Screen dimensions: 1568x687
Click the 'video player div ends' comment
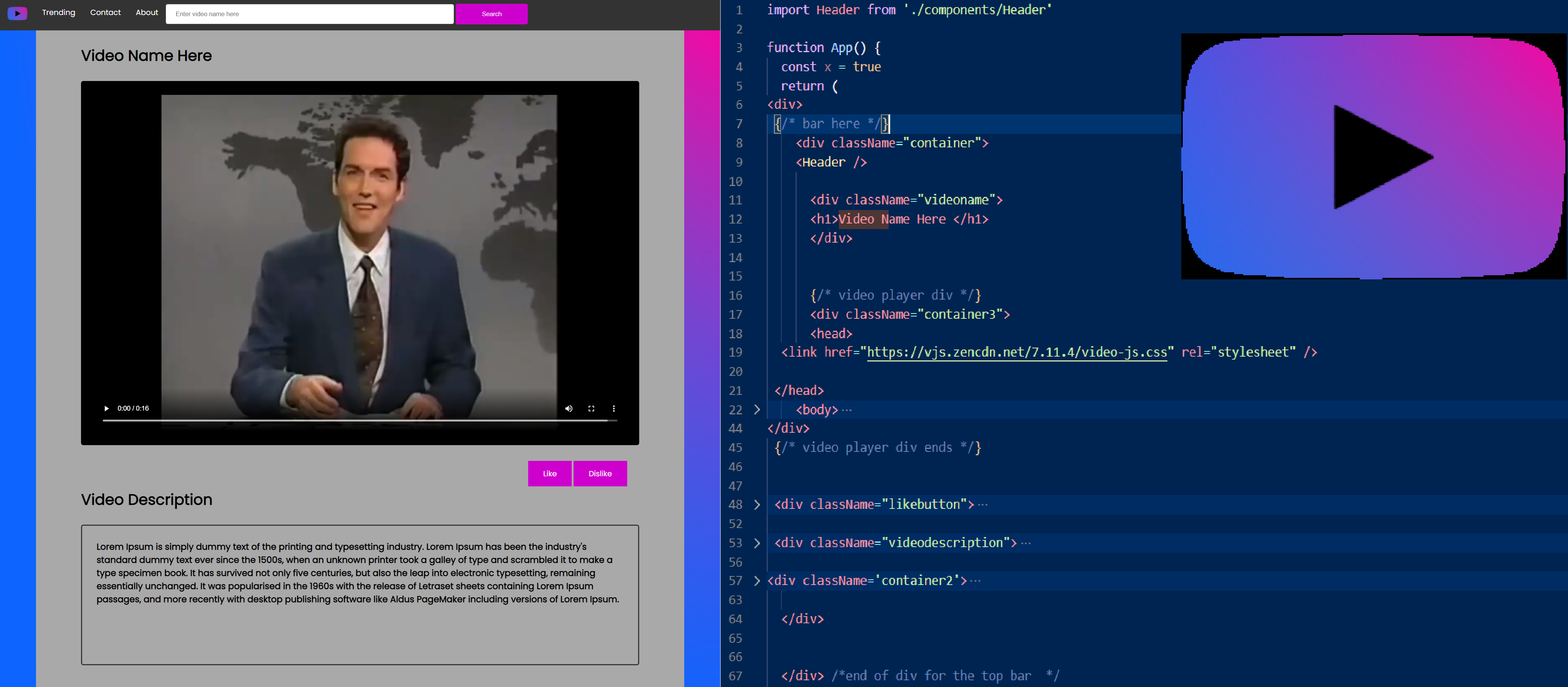(877, 448)
